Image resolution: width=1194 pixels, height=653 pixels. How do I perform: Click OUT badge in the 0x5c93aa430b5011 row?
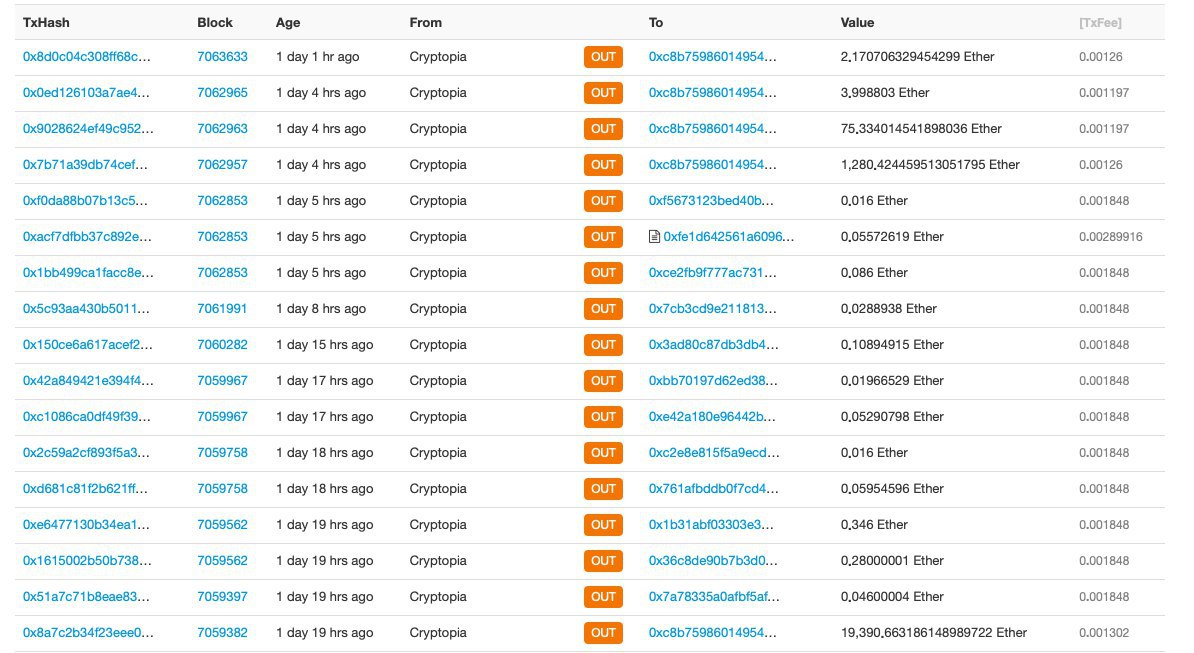tap(603, 309)
